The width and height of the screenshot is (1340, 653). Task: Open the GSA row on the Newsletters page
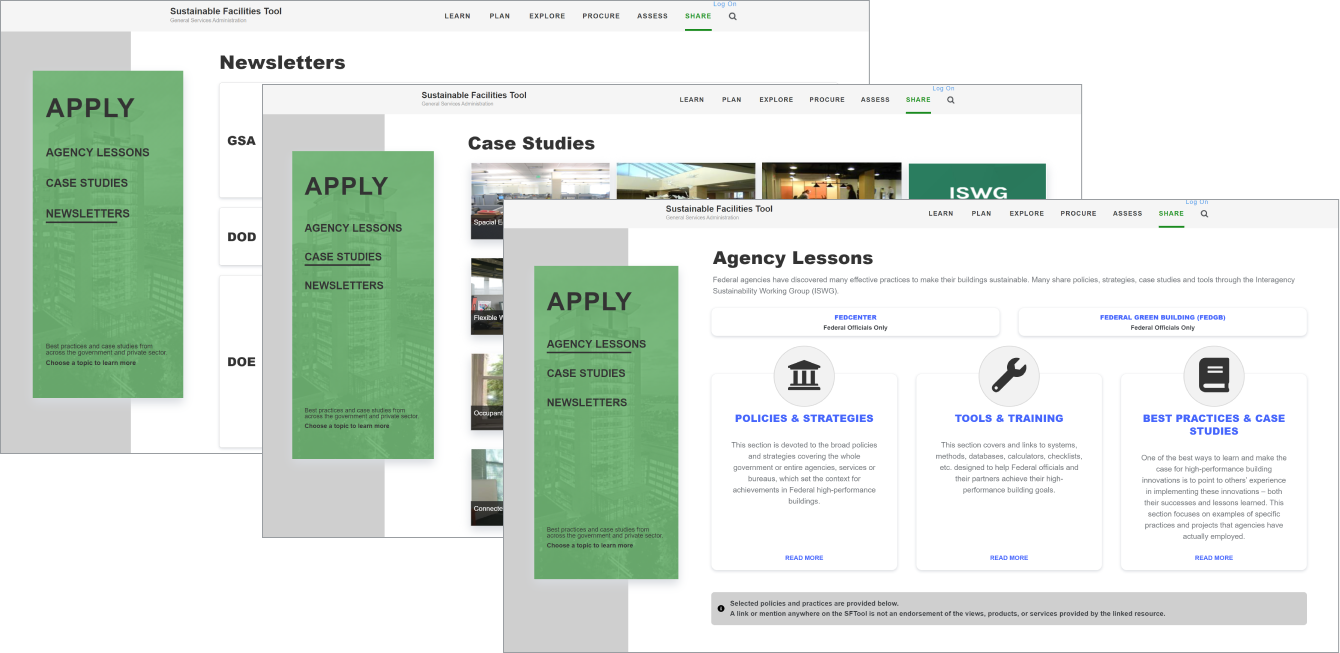point(241,141)
